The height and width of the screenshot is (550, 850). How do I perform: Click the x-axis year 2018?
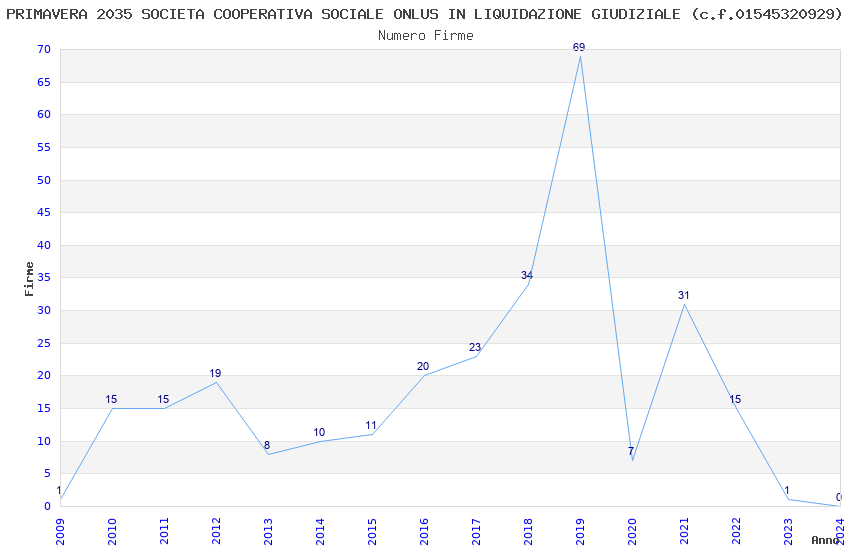(528, 531)
